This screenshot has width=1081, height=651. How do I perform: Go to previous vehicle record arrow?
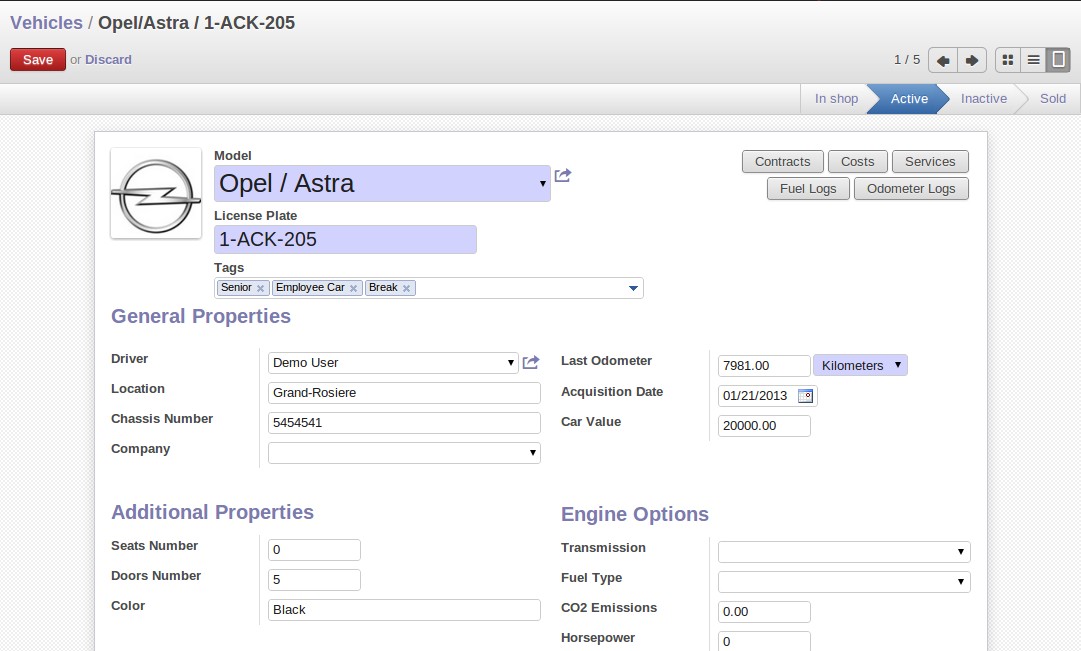pos(943,60)
